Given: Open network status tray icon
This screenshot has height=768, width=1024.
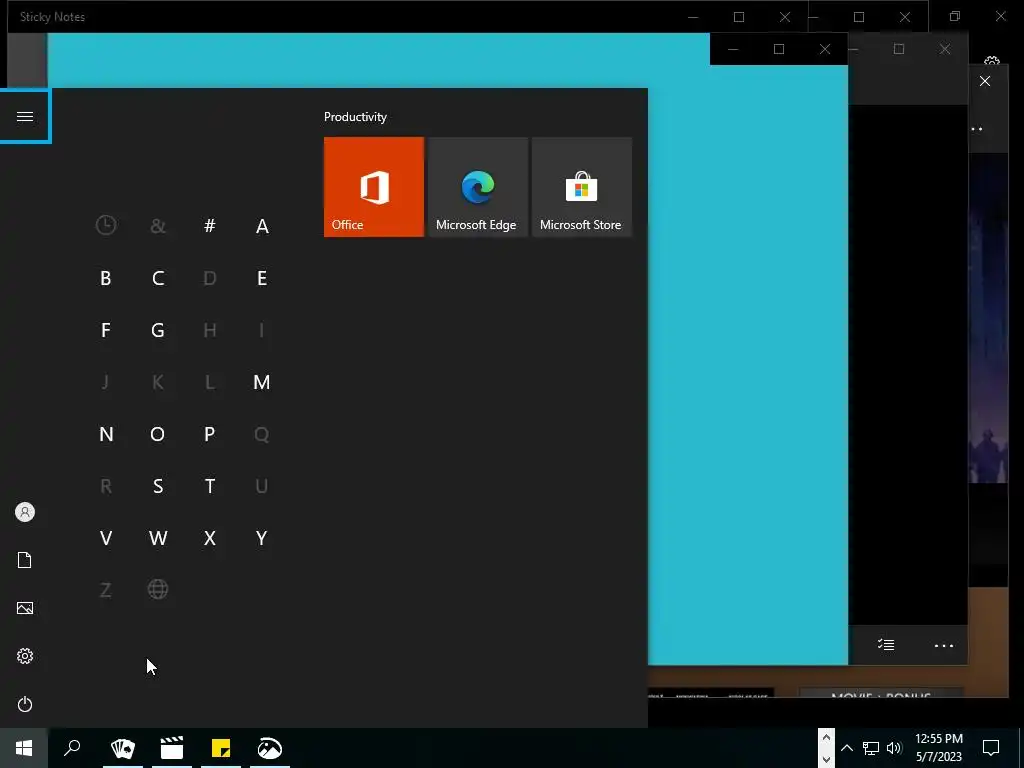Looking at the screenshot, I should [x=871, y=748].
